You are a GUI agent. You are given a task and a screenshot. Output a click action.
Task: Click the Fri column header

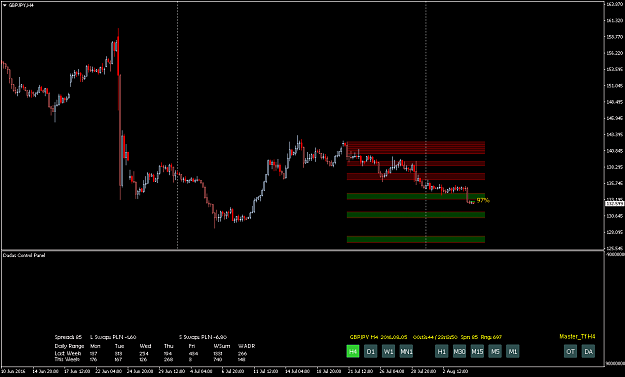[x=192, y=346]
